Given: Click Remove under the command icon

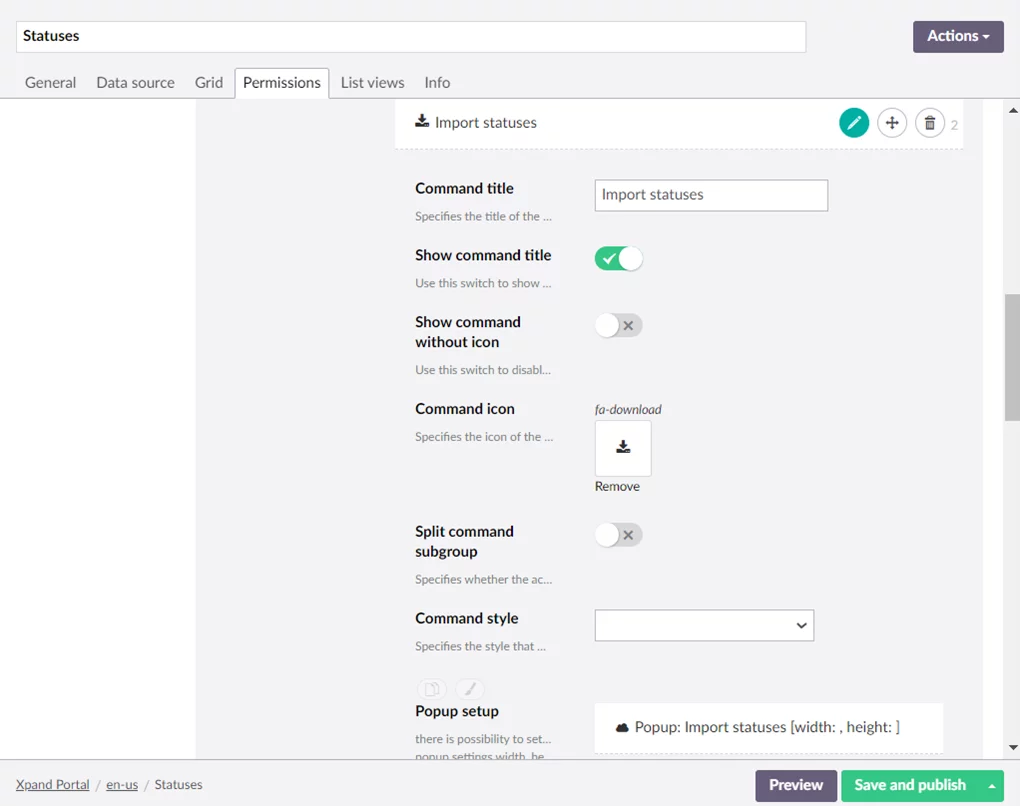Looking at the screenshot, I should (x=617, y=487).
